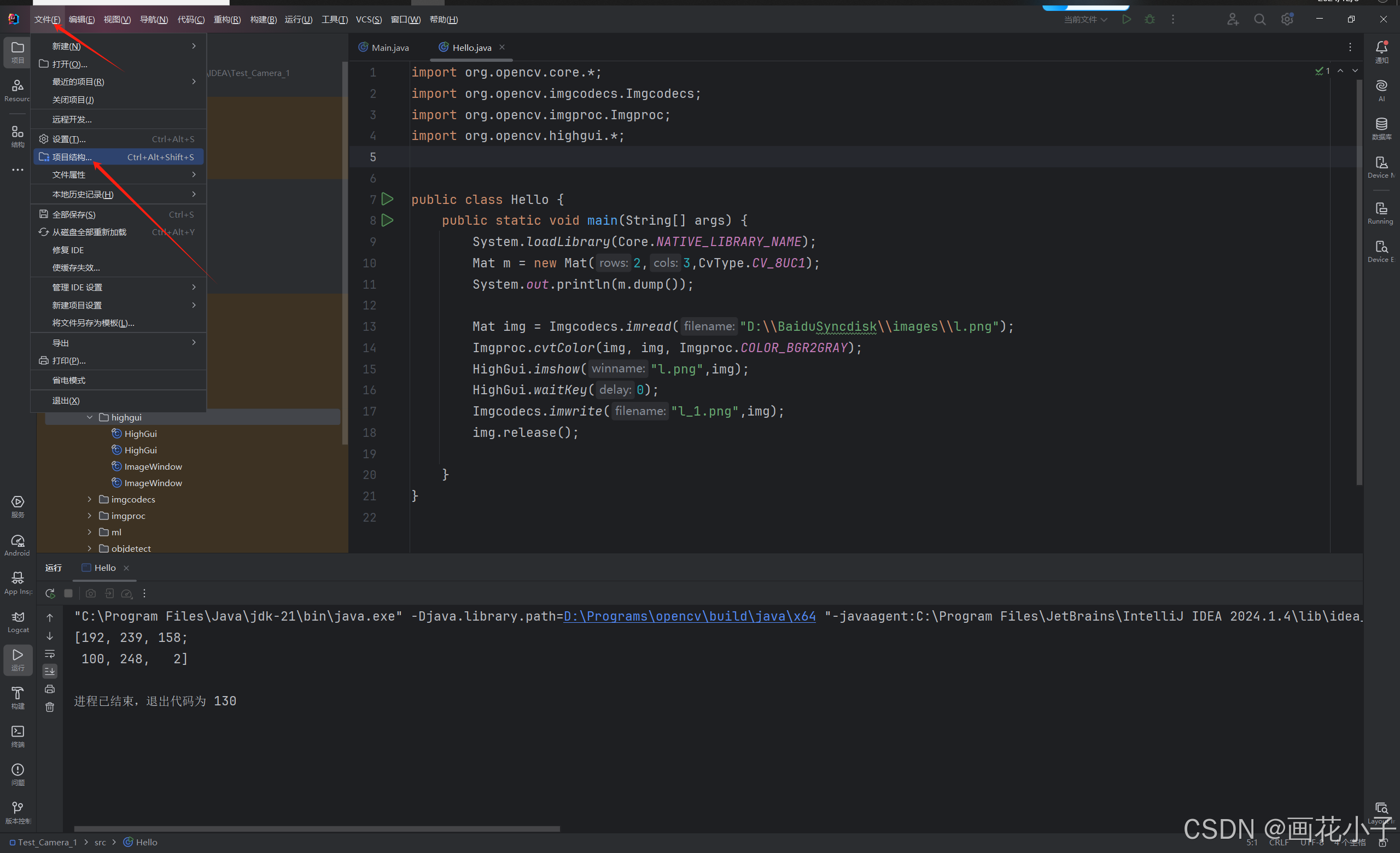The height and width of the screenshot is (853, 1400).
Task: Toggle soft-wrap in the run console
Action: [x=50, y=653]
